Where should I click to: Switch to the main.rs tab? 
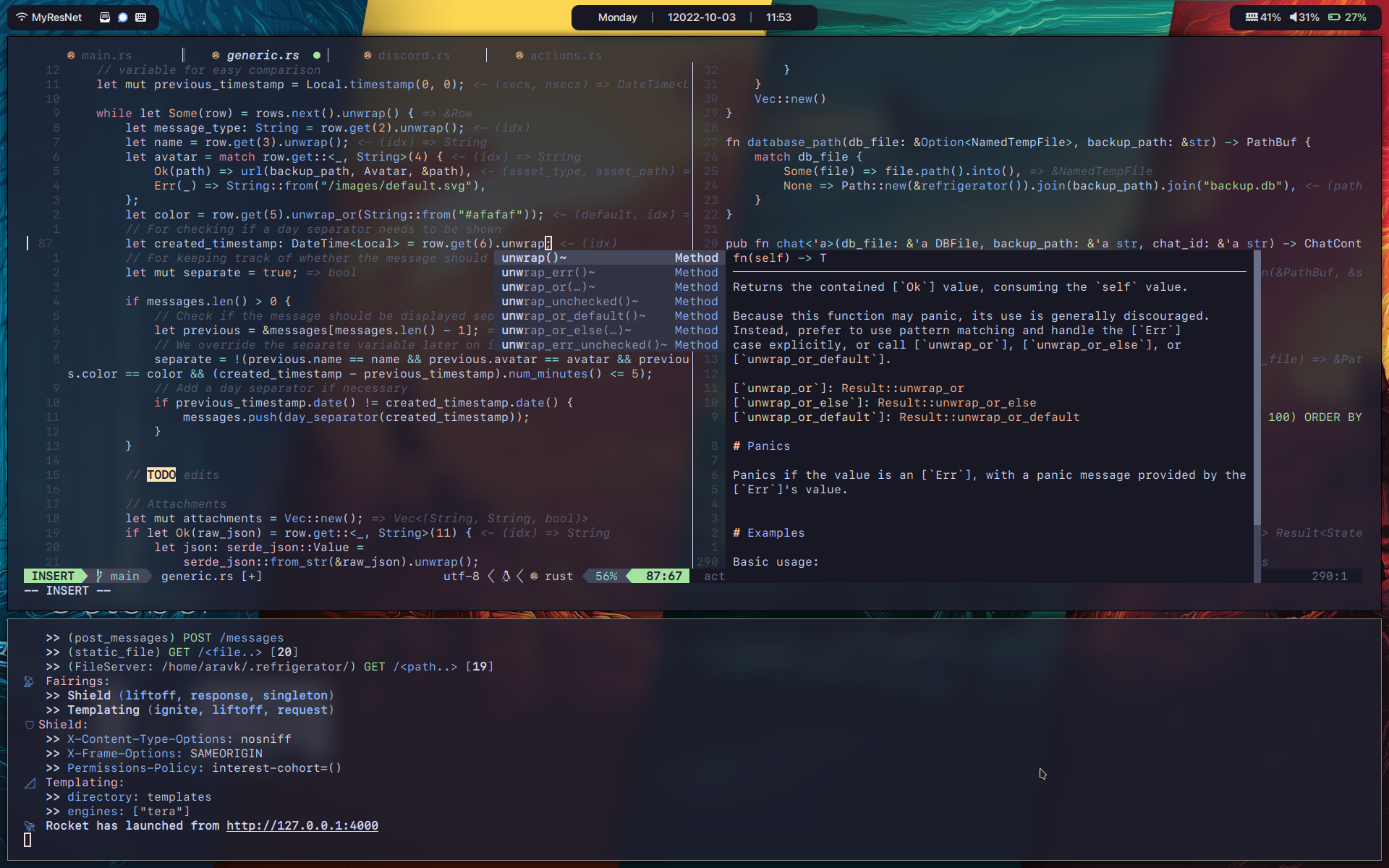click(x=106, y=56)
